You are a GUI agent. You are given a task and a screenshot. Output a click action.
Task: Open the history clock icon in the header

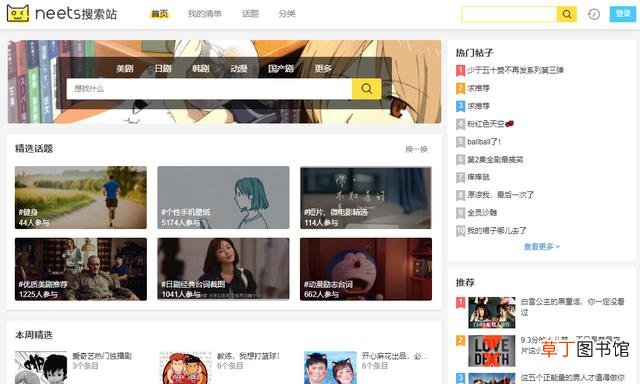pos(594,14)
